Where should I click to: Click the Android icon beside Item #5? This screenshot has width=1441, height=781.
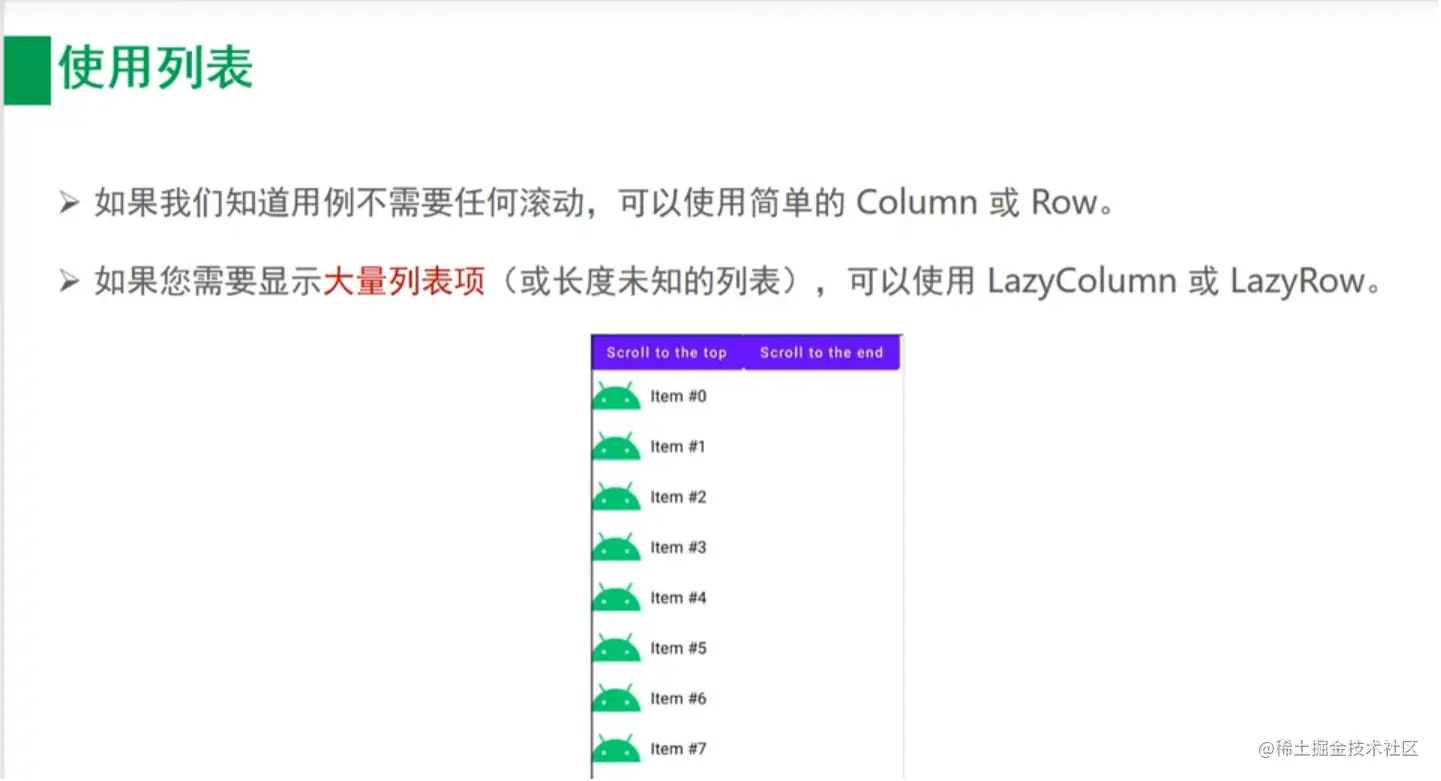click(616, 647)
